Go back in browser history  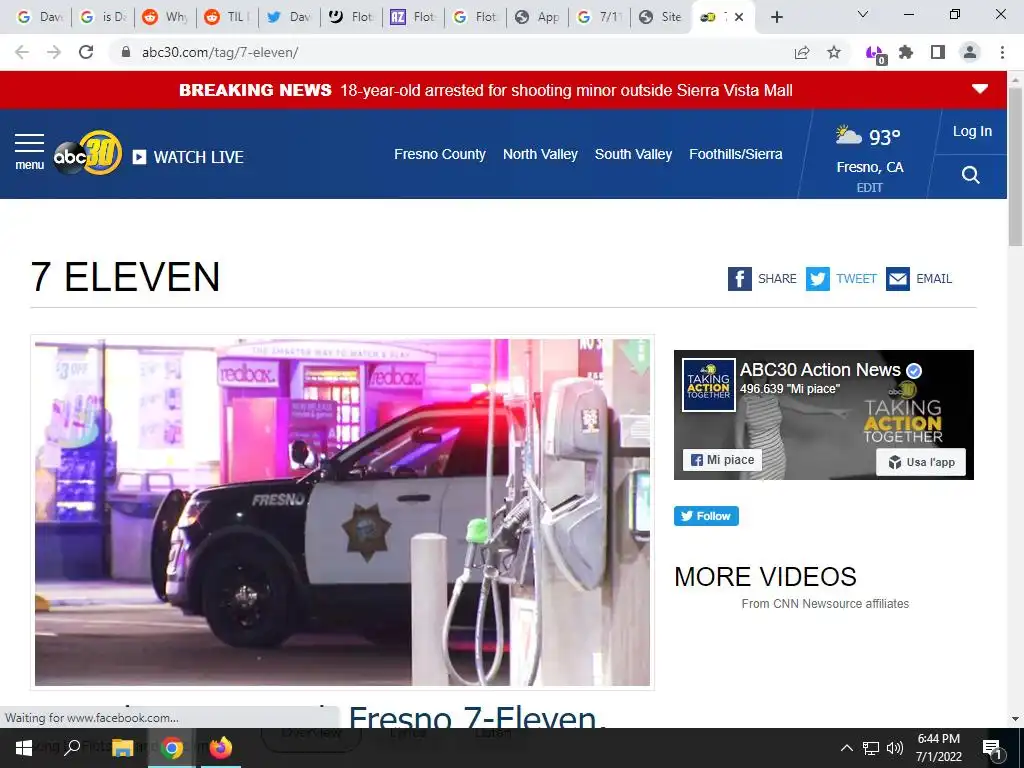pyautogui.click(x=22, y=52)
